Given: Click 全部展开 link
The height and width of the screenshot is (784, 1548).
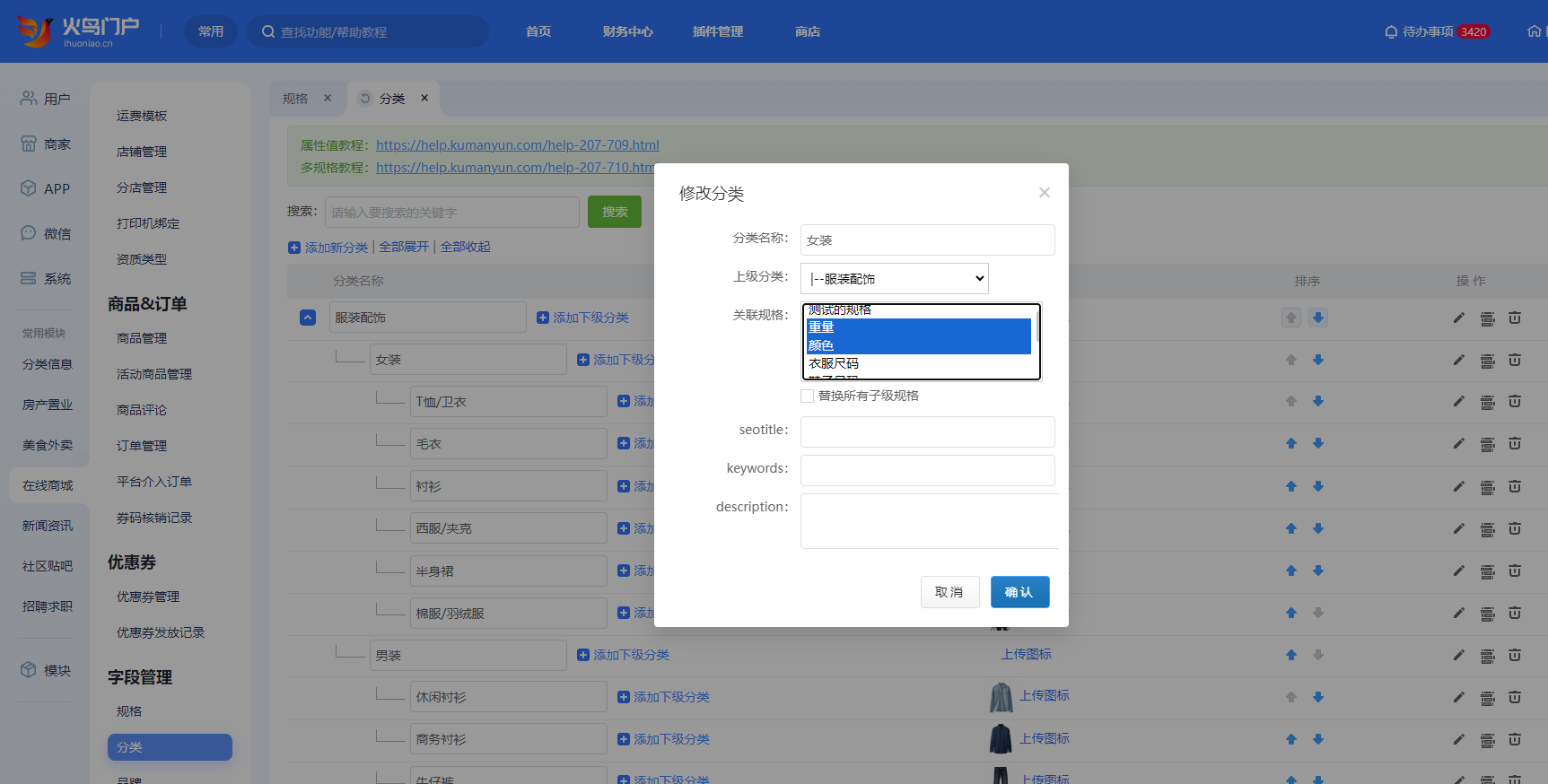Looking at the screenshot, I should [x=404, y=247].
